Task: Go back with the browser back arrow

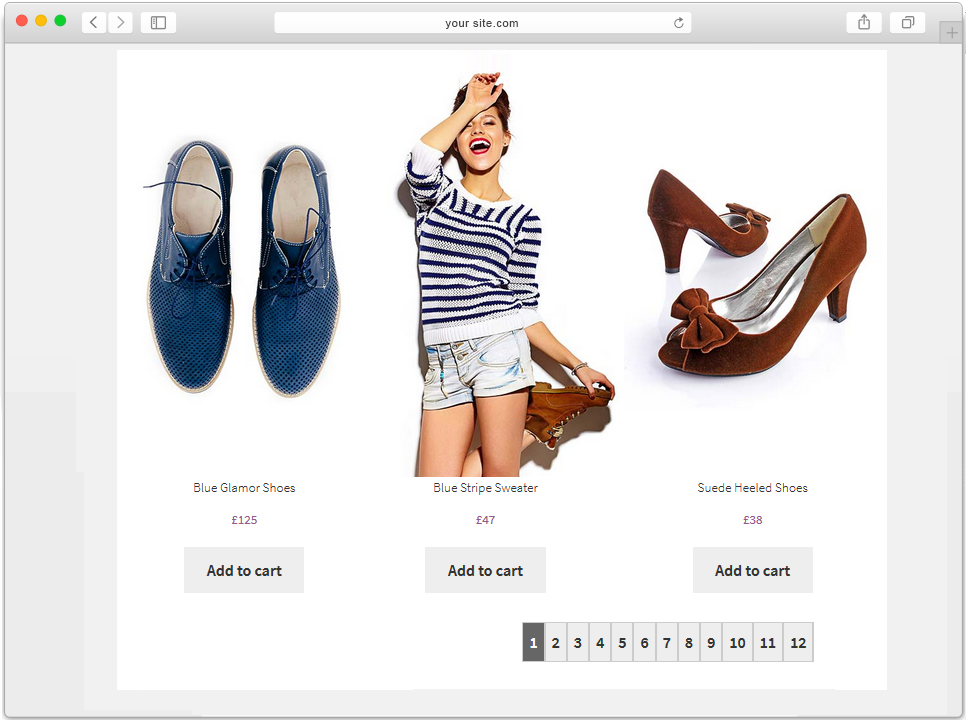Action: (94, 23)
